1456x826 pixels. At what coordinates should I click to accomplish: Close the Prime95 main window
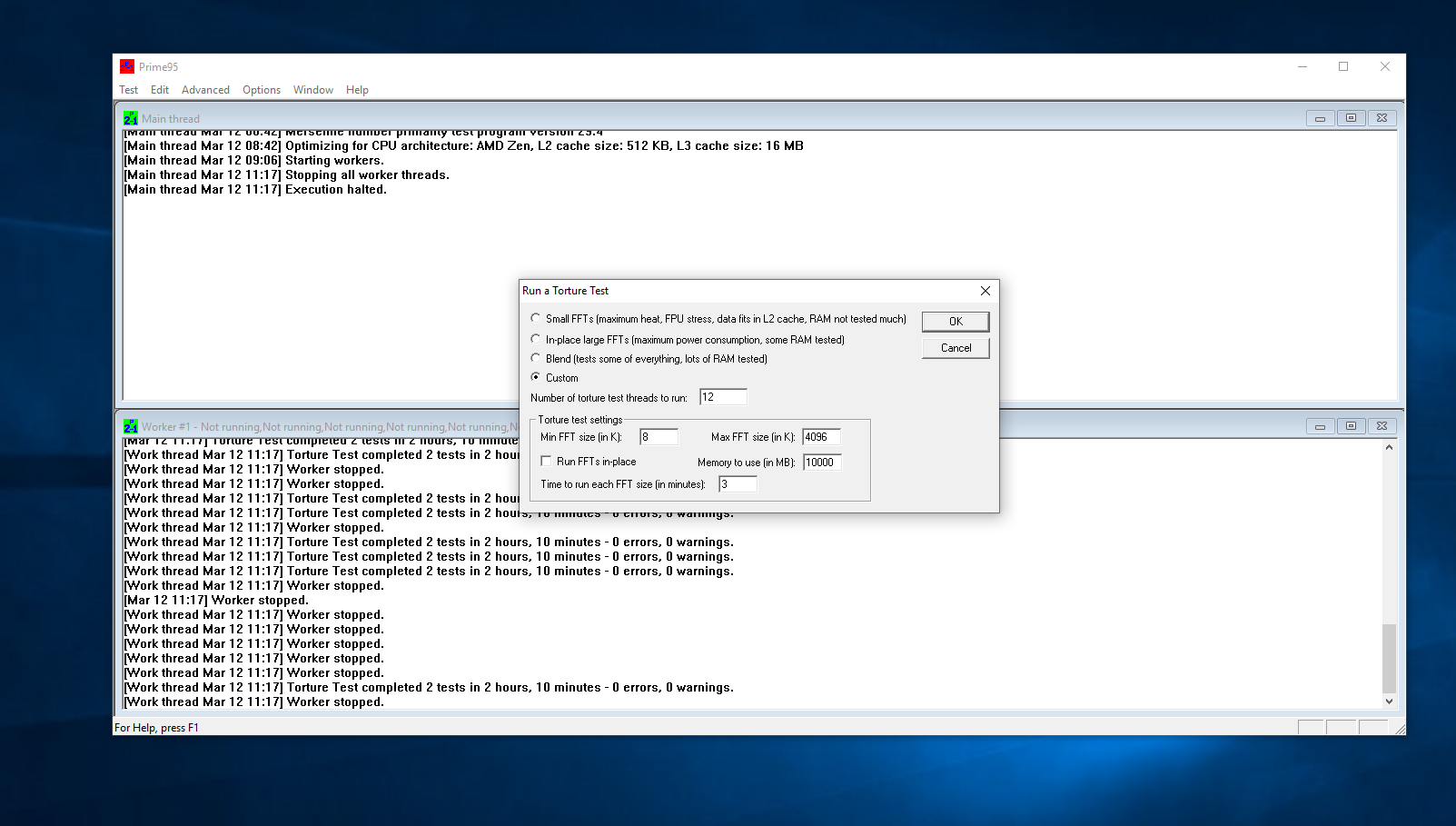click(x=1385, y=66)
